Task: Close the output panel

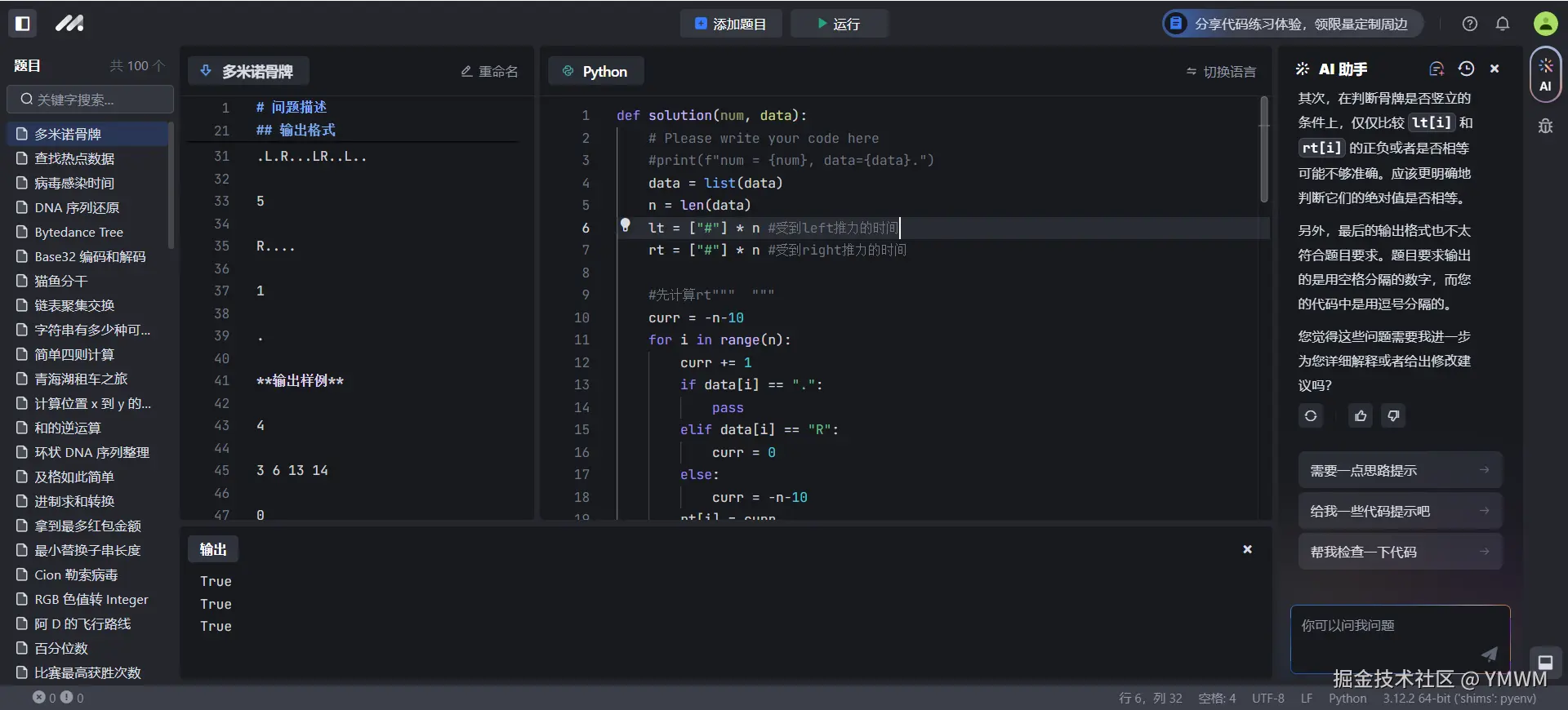Action: 1247,549
